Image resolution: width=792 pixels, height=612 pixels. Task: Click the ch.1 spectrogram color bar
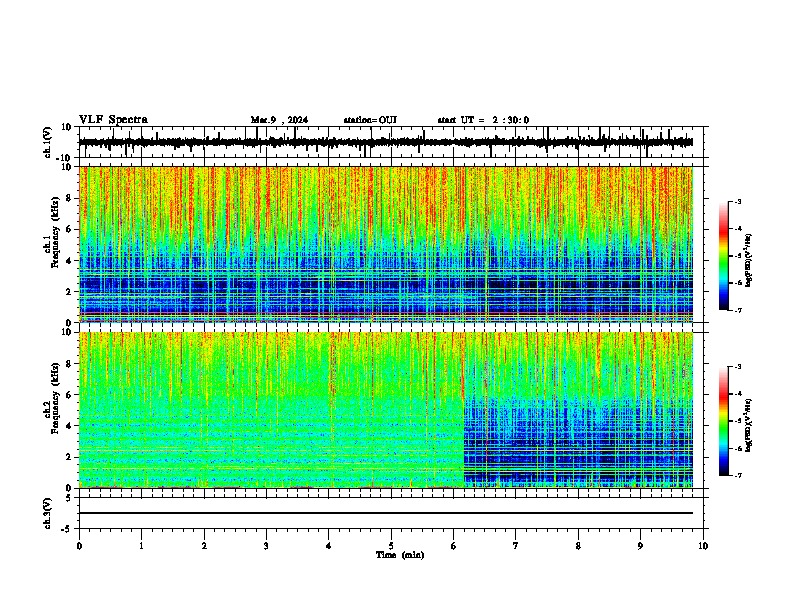click(724, 256)
